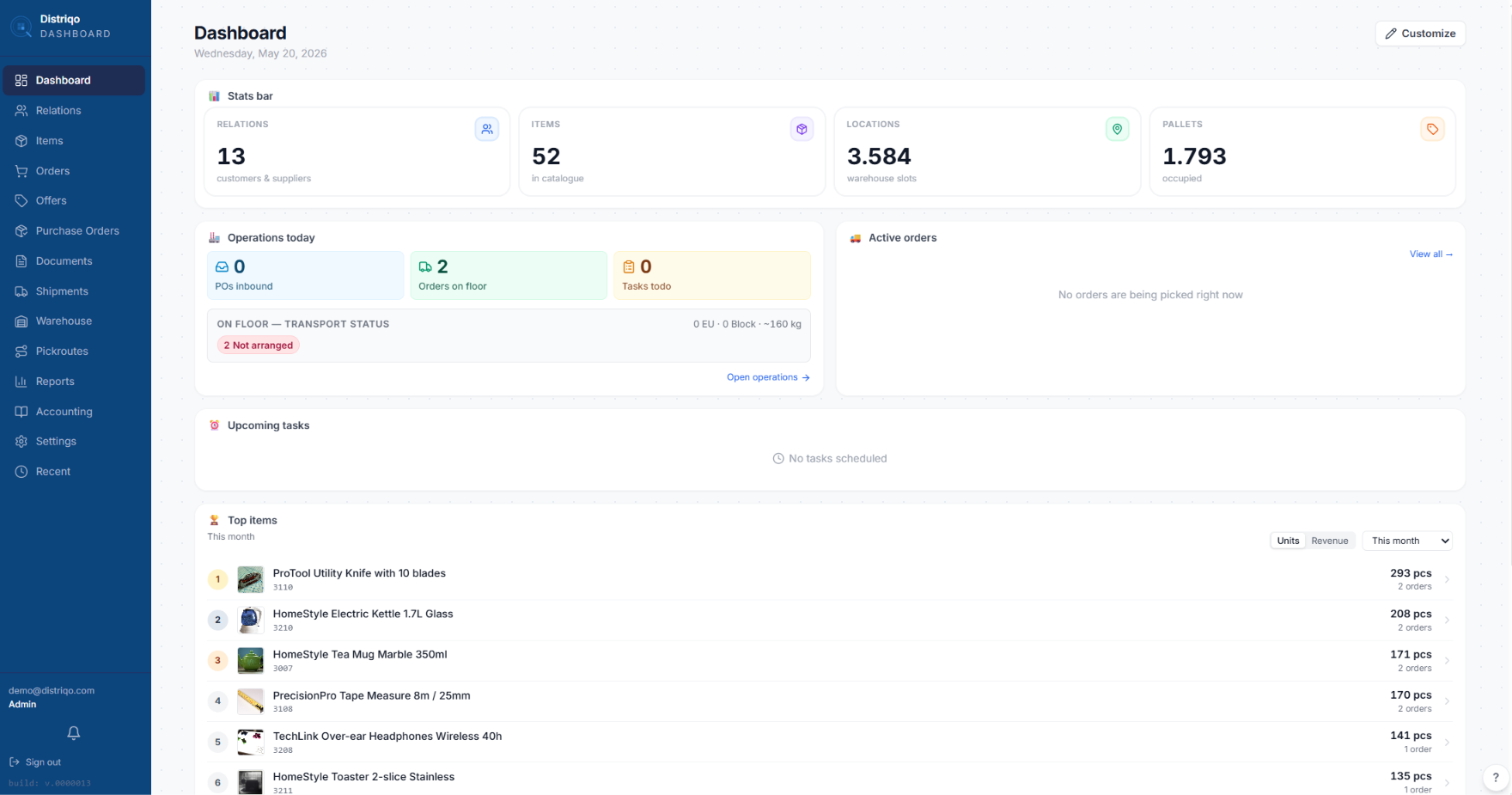The image size is (1512, 795).
Task: Click the Dashboard grid icon in sidebar
Action: [x=21, y=81]
